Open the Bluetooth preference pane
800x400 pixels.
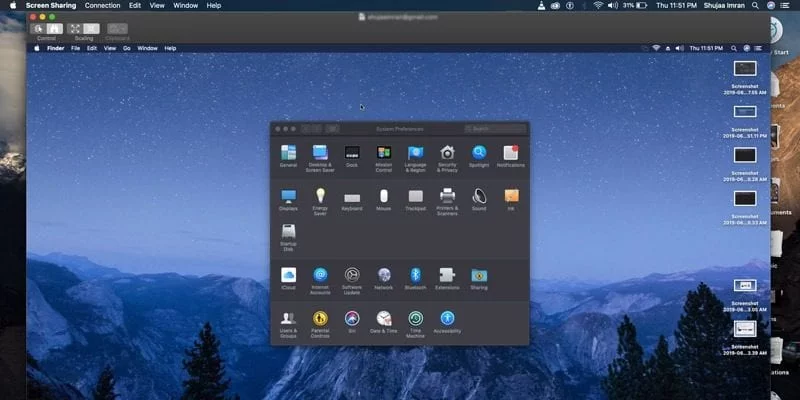[415, 275]
